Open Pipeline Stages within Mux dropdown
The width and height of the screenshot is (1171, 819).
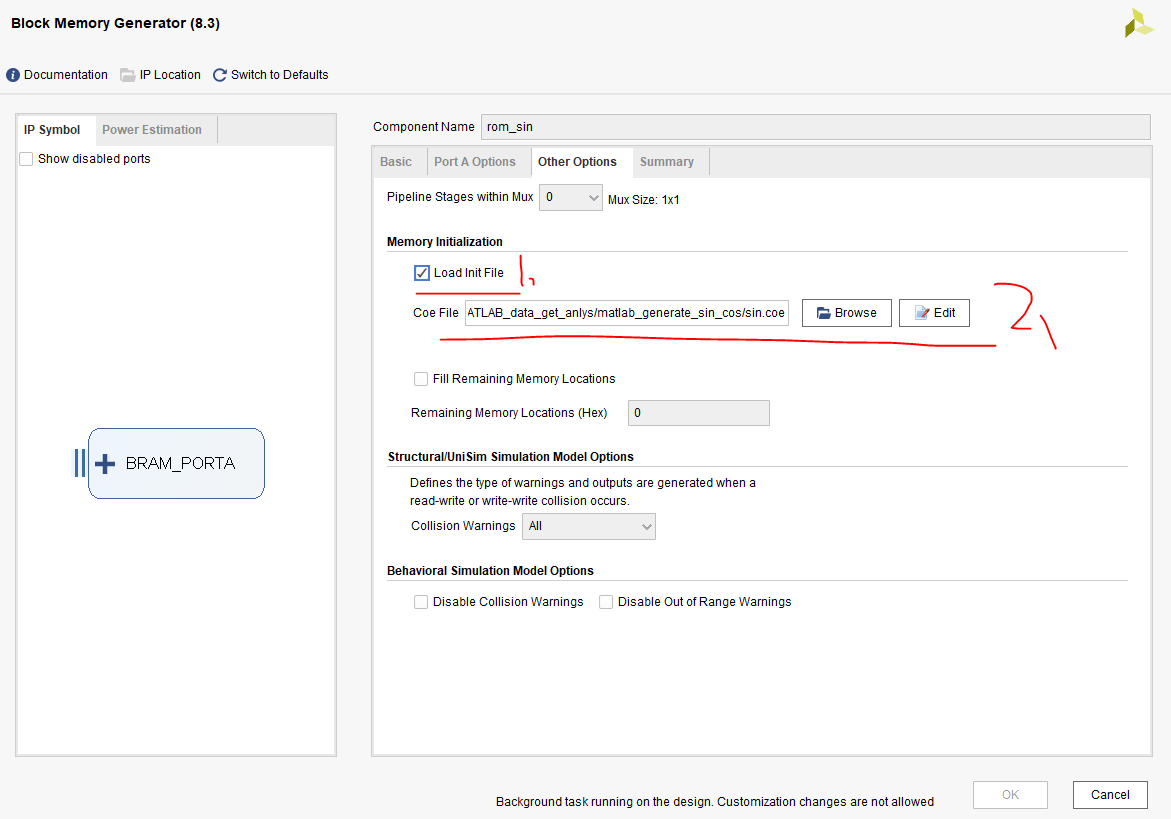point(570,198)
